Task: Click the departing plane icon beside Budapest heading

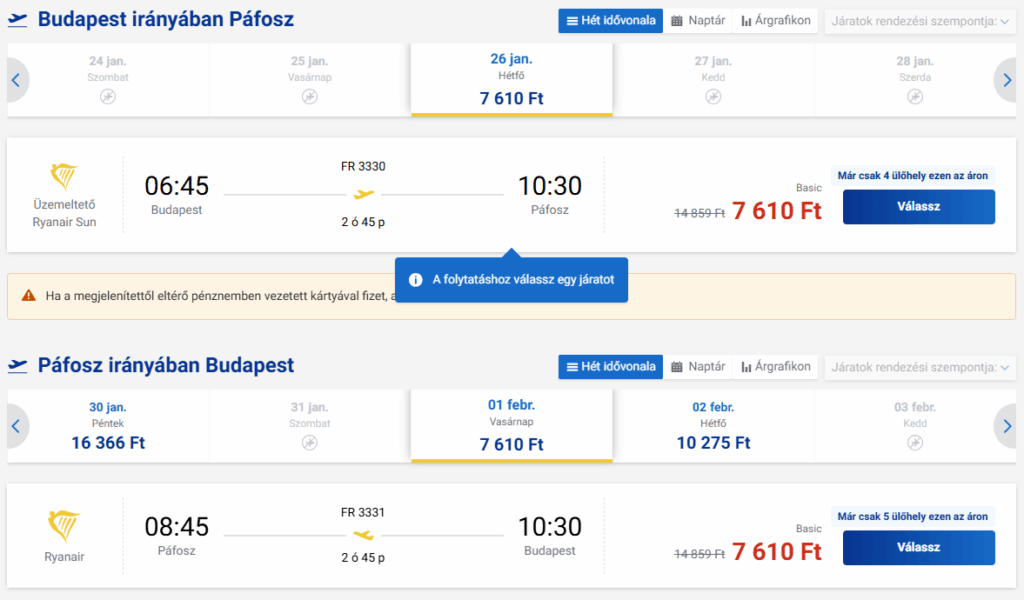Action: click(x=17, y=20)
